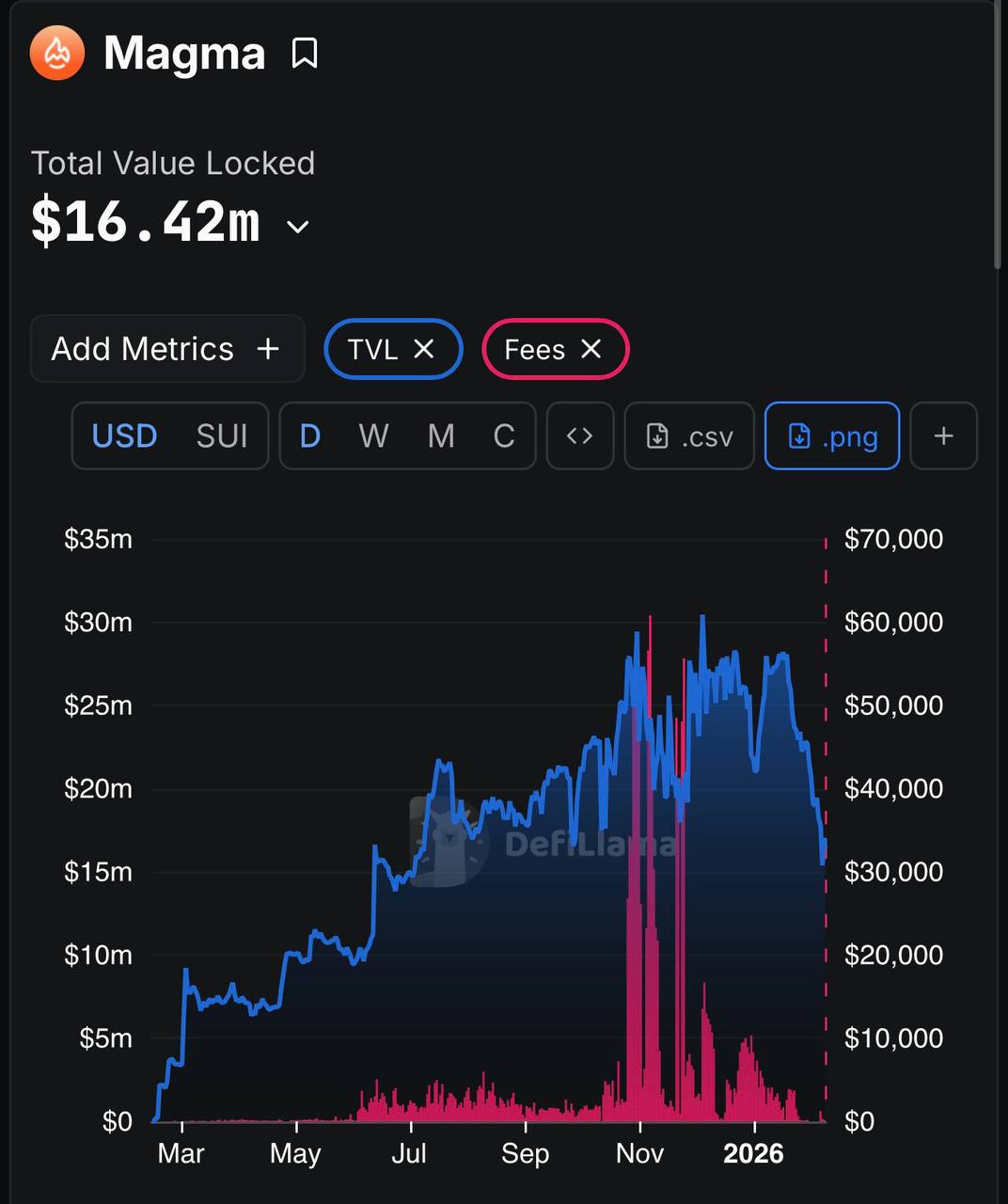Image resolution: width=1008 pixels, height=1204 pixels.
Task: Click the plus icon beside .png
Action: point(943,436)
